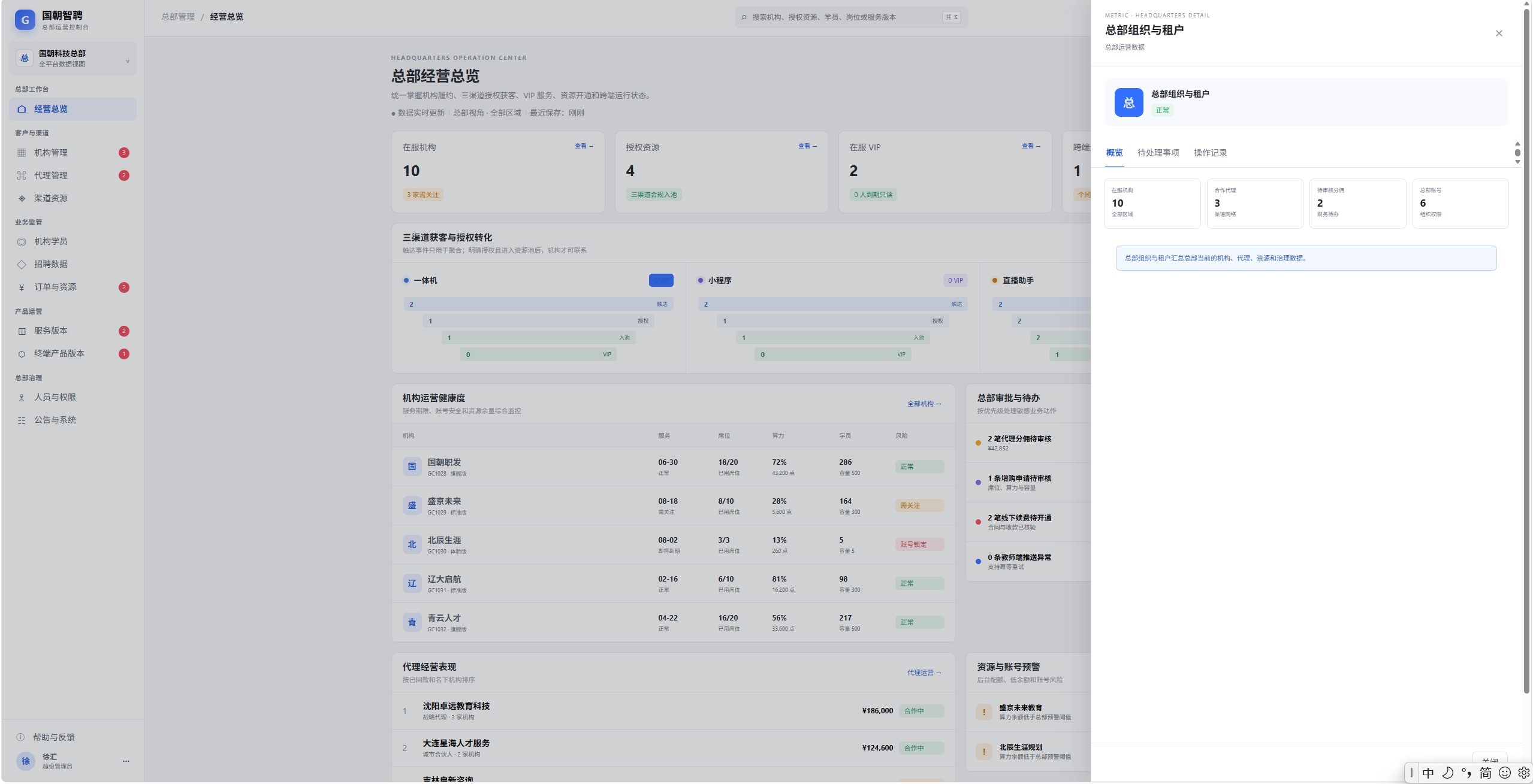Click the 国朝智聘 G logo icon
Viewport: 1533px width, 784px height.
click(25, 20)
